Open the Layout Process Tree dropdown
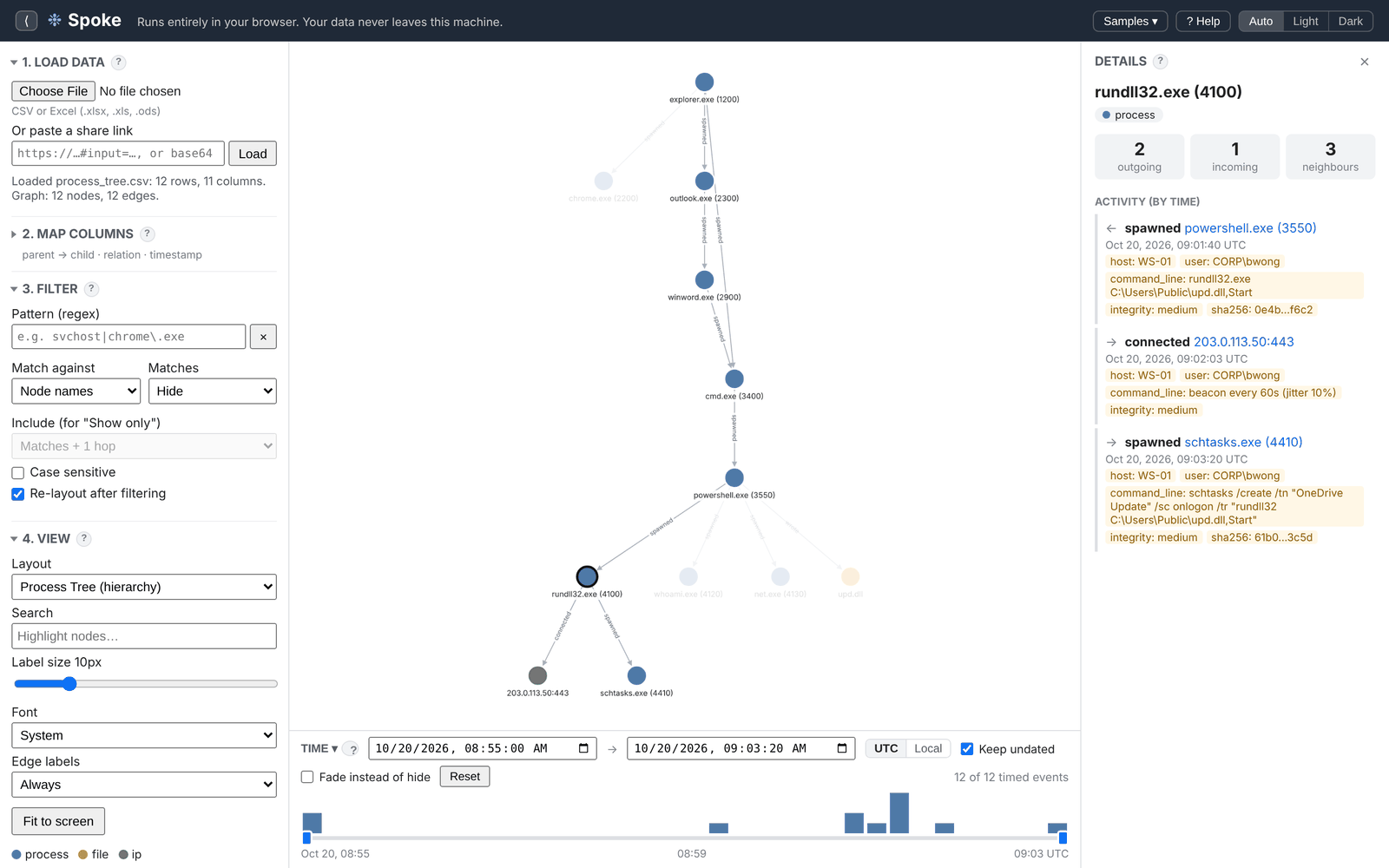 (144, 587)
